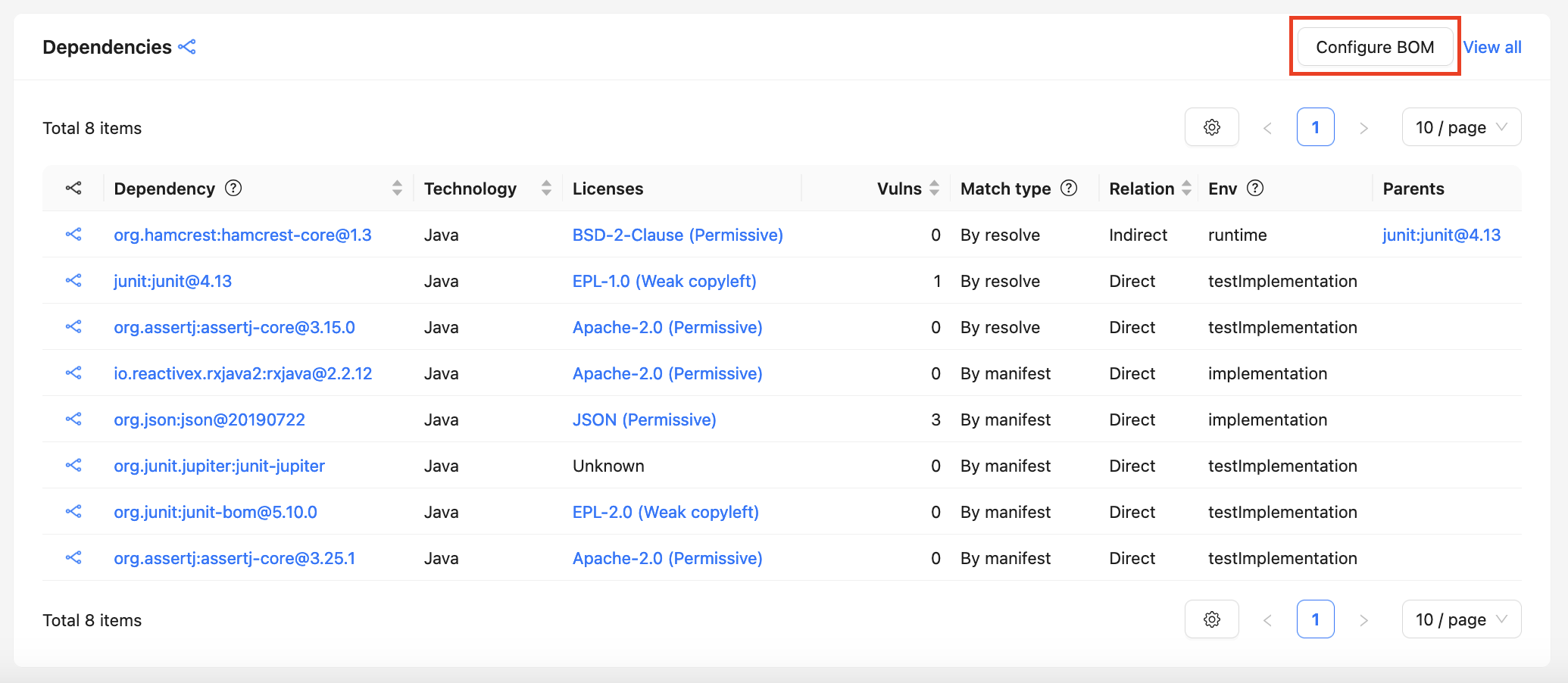
Task: Click vulns count 1 for junit:junit@4.13 row
Action: point(937,281)
